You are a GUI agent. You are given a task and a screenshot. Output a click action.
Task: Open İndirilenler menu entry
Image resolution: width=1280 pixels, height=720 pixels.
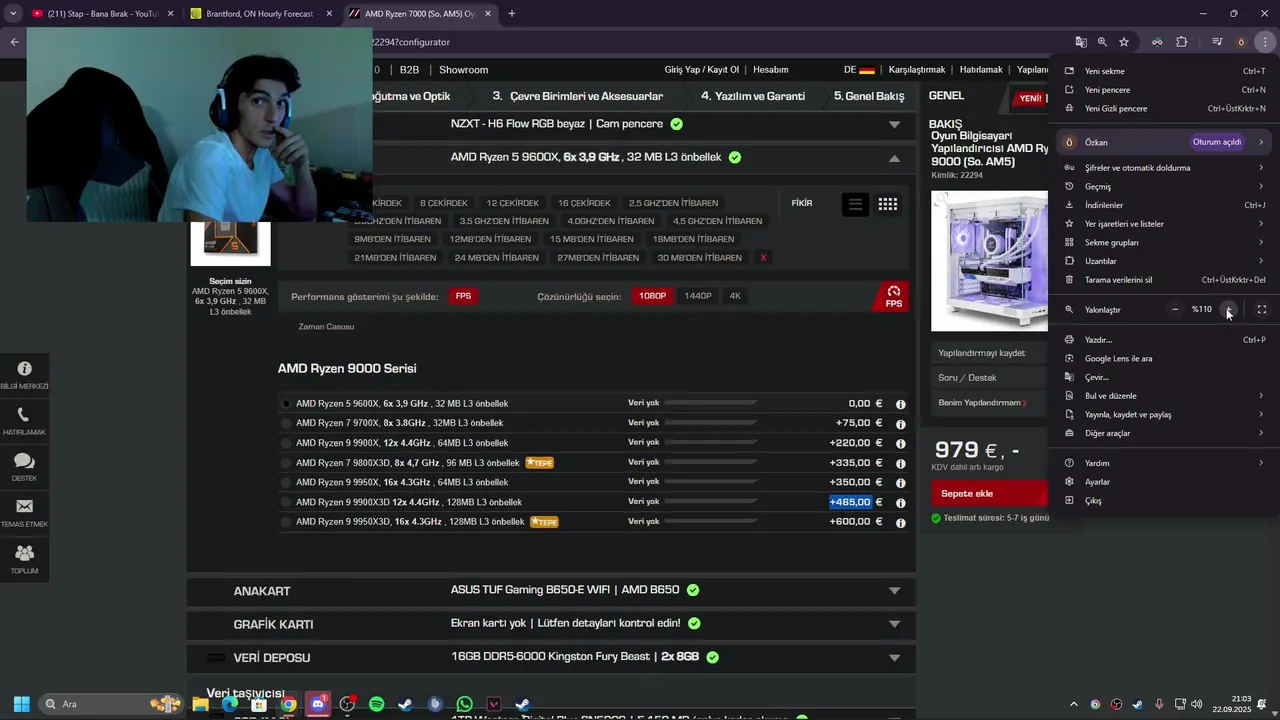(1165, 206)
